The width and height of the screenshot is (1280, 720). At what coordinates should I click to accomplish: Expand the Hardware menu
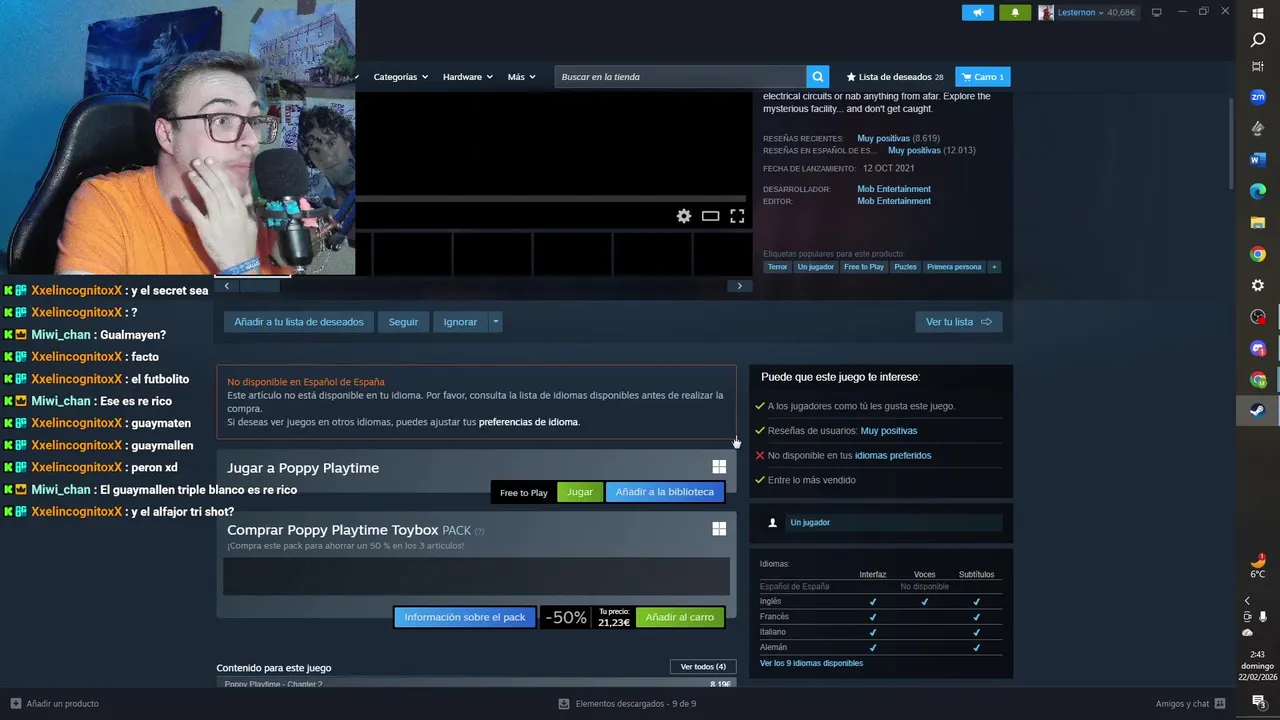(468, 77)
